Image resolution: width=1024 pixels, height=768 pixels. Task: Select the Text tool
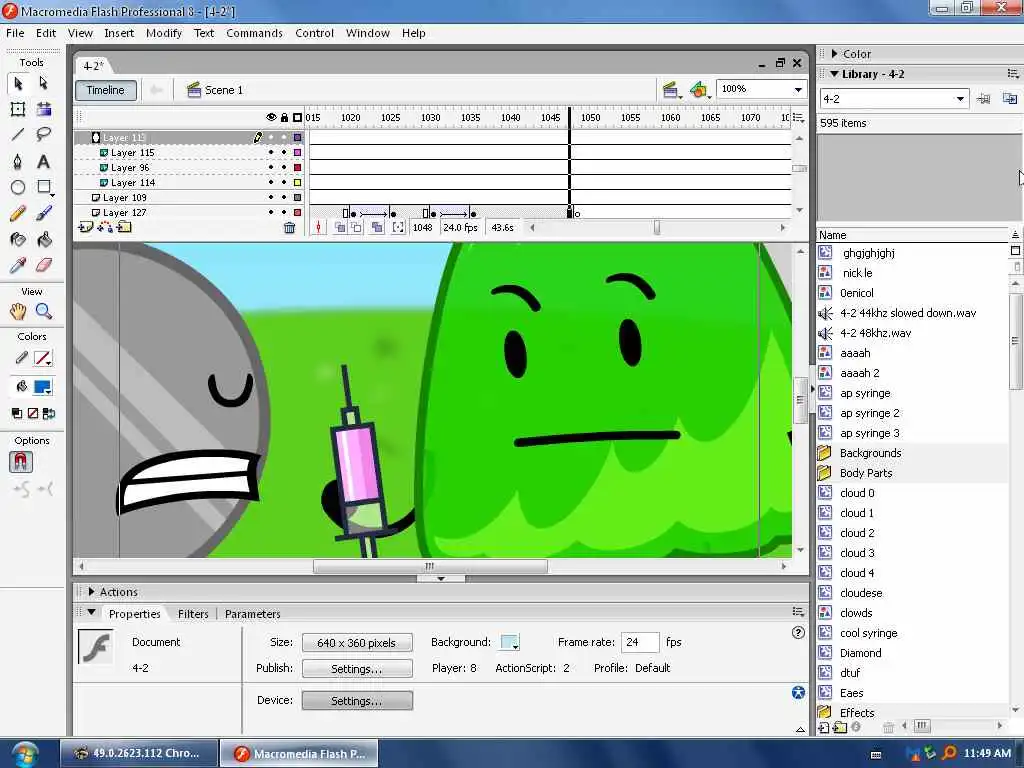tap(43, 161)
